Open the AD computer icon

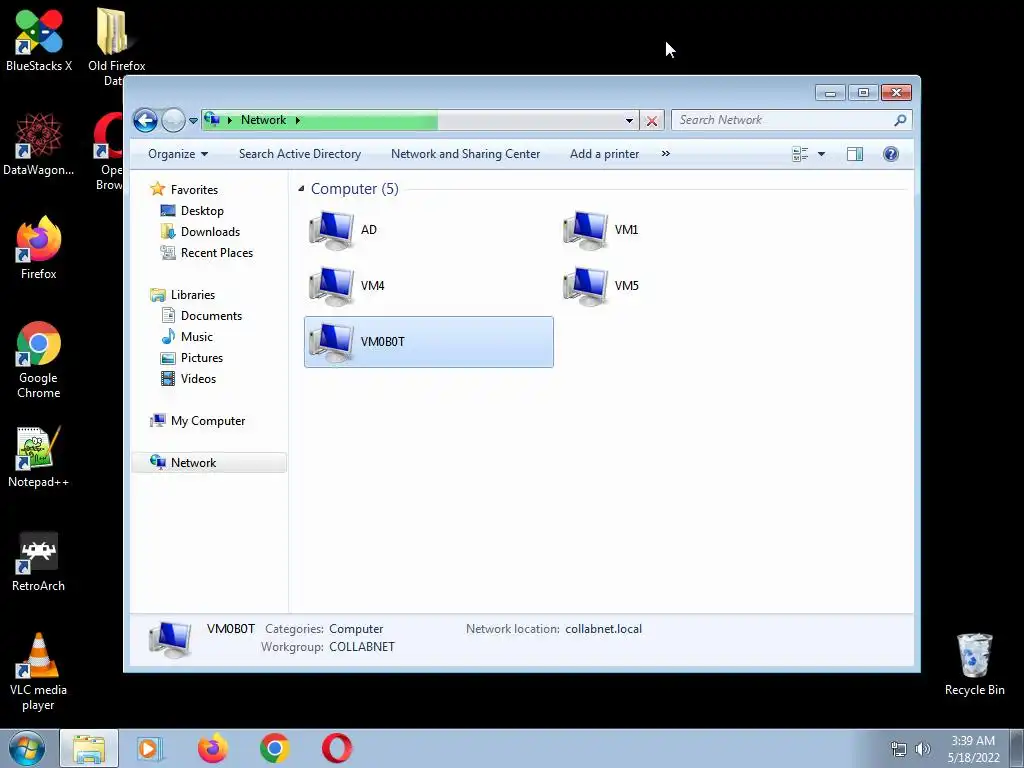332,230
